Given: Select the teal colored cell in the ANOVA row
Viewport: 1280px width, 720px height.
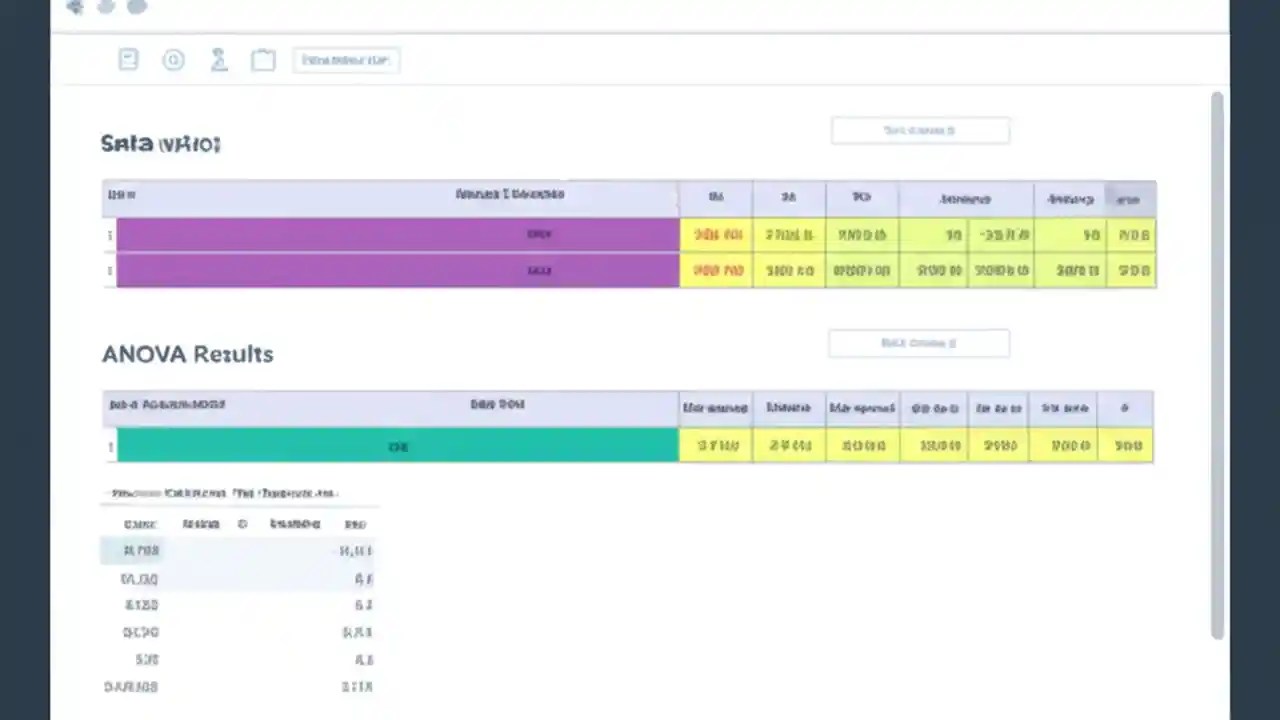Looking at the screenshot, I should pos(398,446).
